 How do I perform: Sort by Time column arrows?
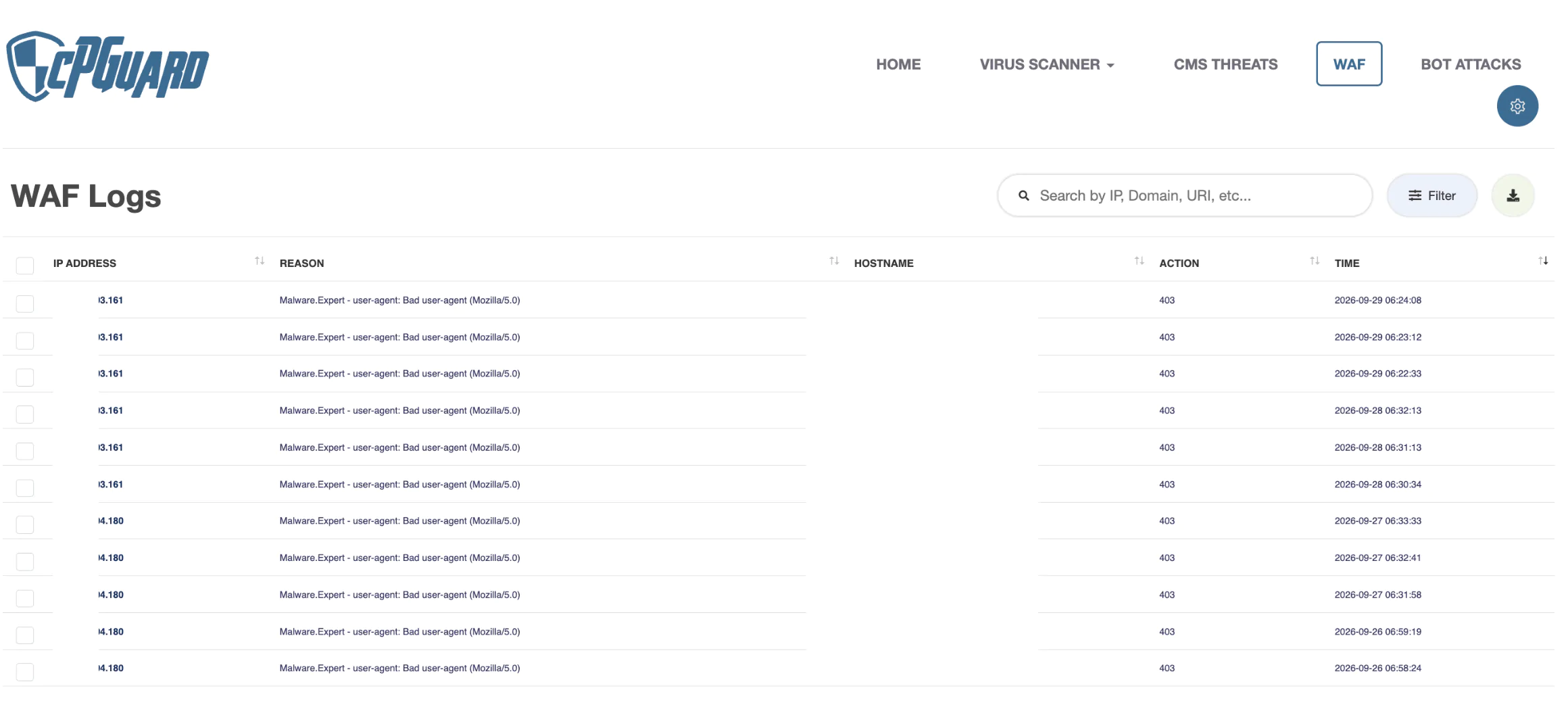coord(1543,261)
